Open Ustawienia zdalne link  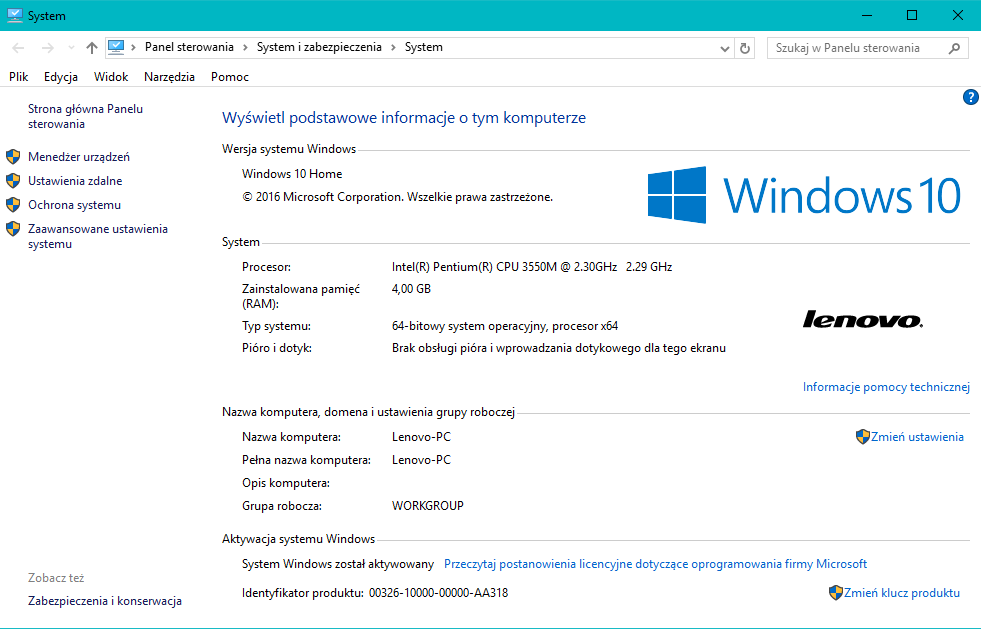(x=75, y=181)
